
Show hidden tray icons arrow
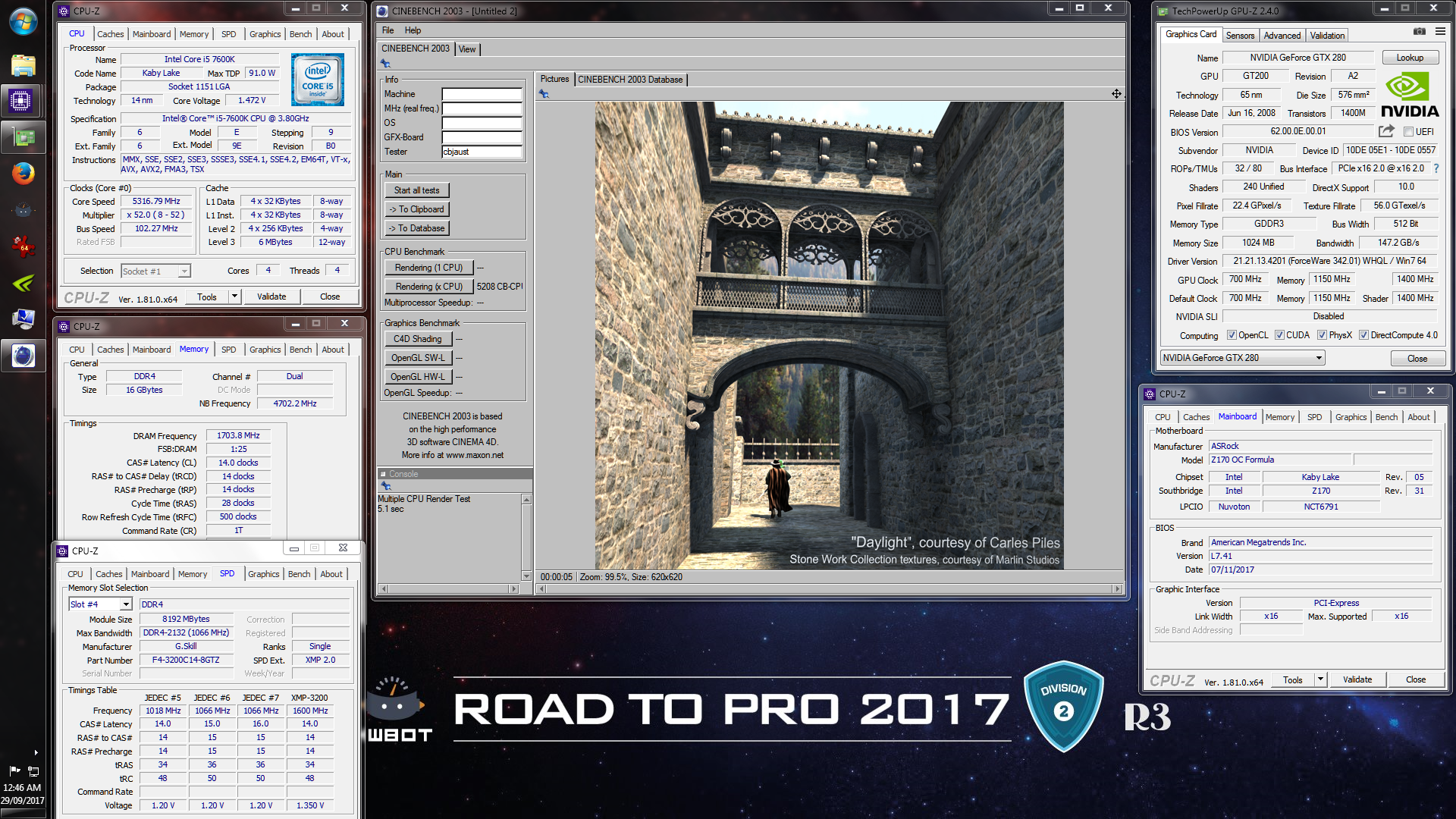tap(36, 753)
